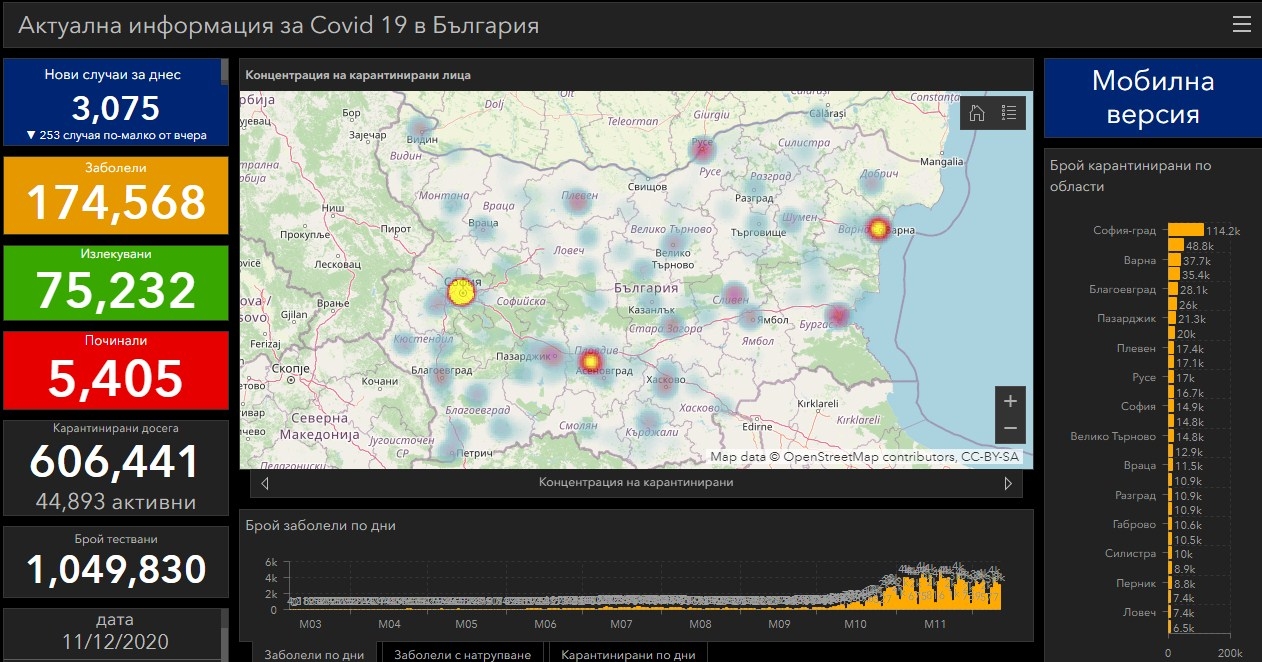The width and height of the screenshot is (1262, 662).
Task: Click the red Починали 5,405 tile
Action: [x=116, y=370]
